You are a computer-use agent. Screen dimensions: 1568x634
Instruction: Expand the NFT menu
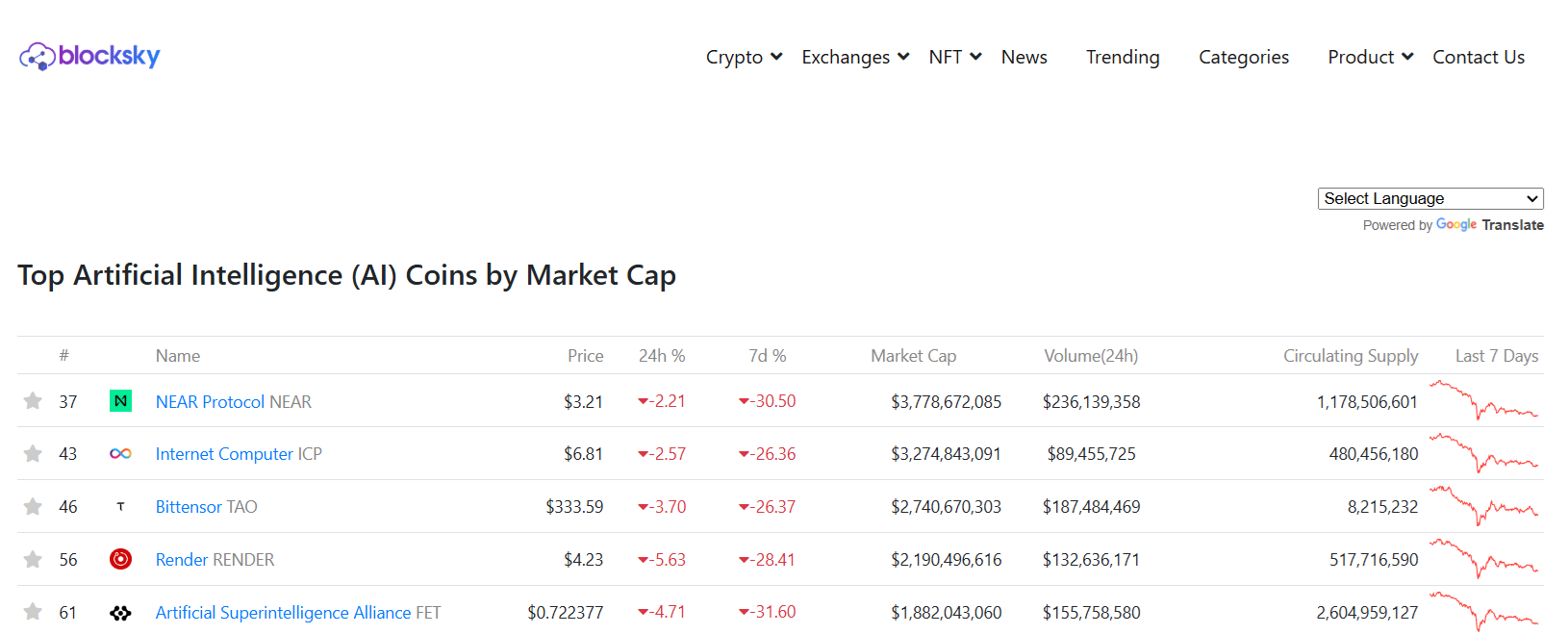[955, 57]
